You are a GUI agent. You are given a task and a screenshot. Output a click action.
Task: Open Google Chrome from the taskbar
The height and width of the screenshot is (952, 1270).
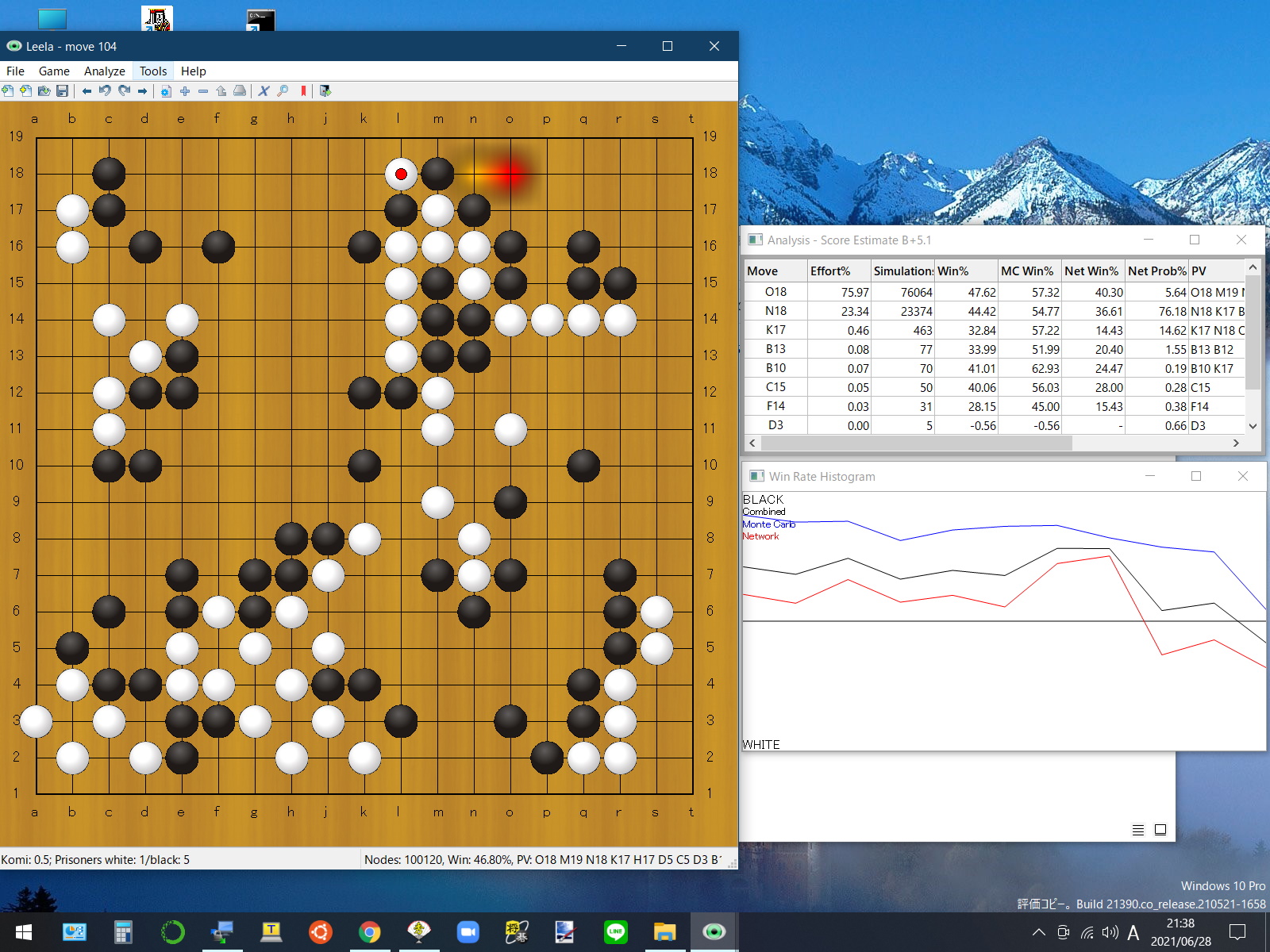coord(369,932)
